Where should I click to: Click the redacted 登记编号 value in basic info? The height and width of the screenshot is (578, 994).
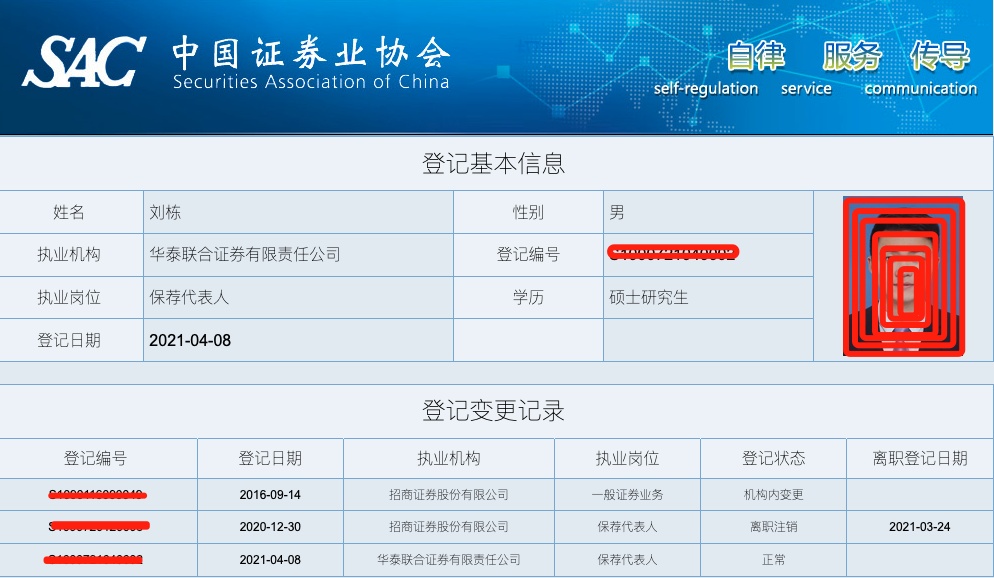[x=672, y=253]
